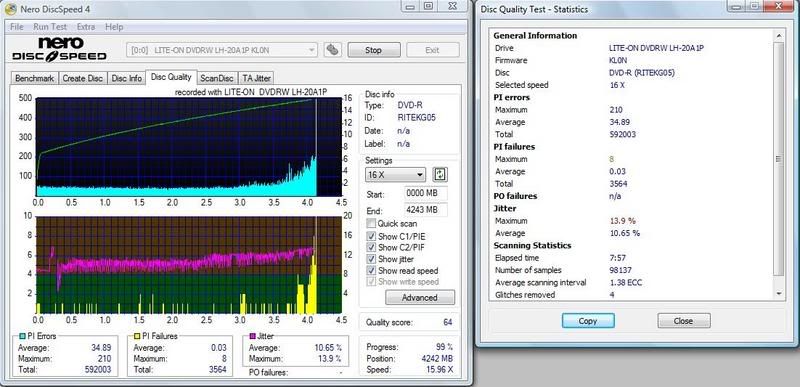Click the Jitter Maximum 13.9 % in Statistics
Screen dimensions: 800x387
[622, 221]
